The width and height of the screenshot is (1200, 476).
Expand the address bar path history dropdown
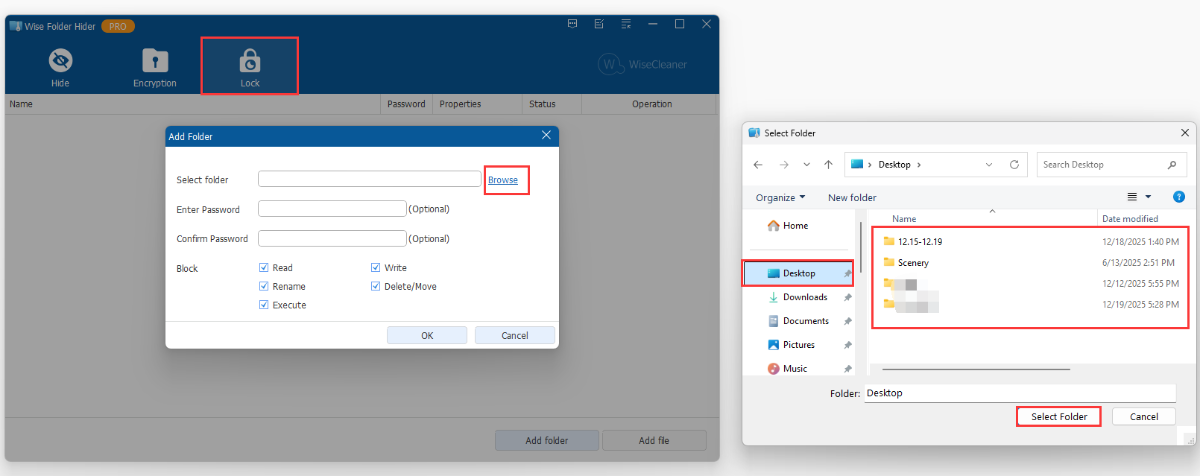[989, 164]
